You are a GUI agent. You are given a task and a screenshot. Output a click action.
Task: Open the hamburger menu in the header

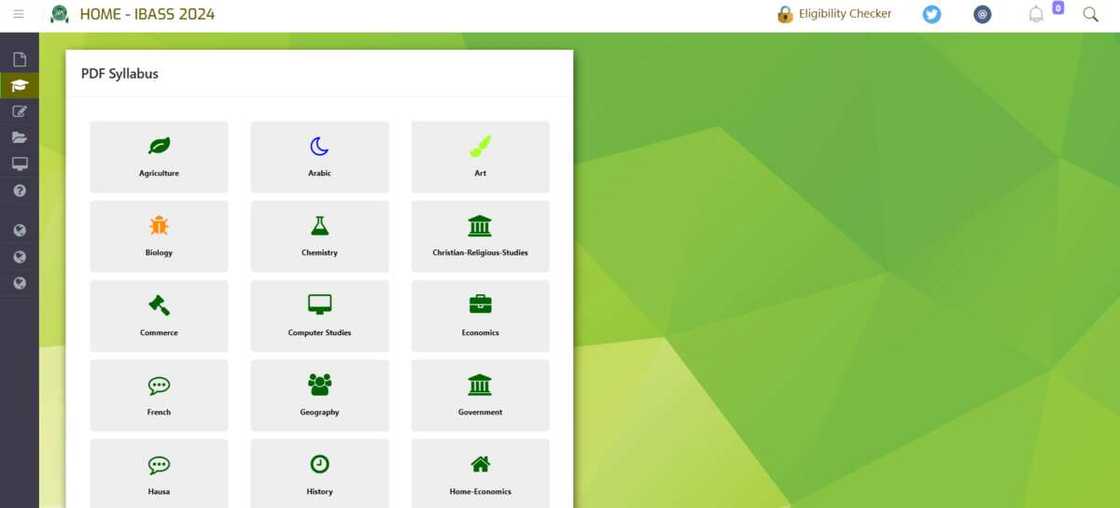[19, 14]
